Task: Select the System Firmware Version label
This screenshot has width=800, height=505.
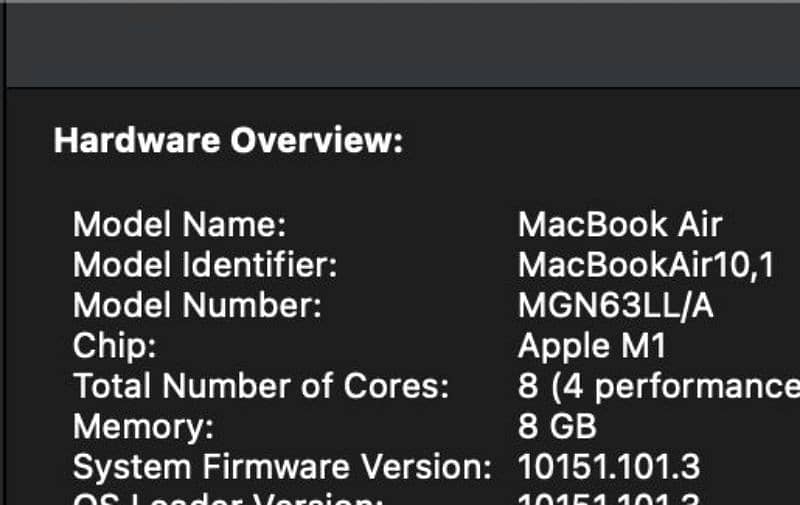Action: [x=282, y=467]
